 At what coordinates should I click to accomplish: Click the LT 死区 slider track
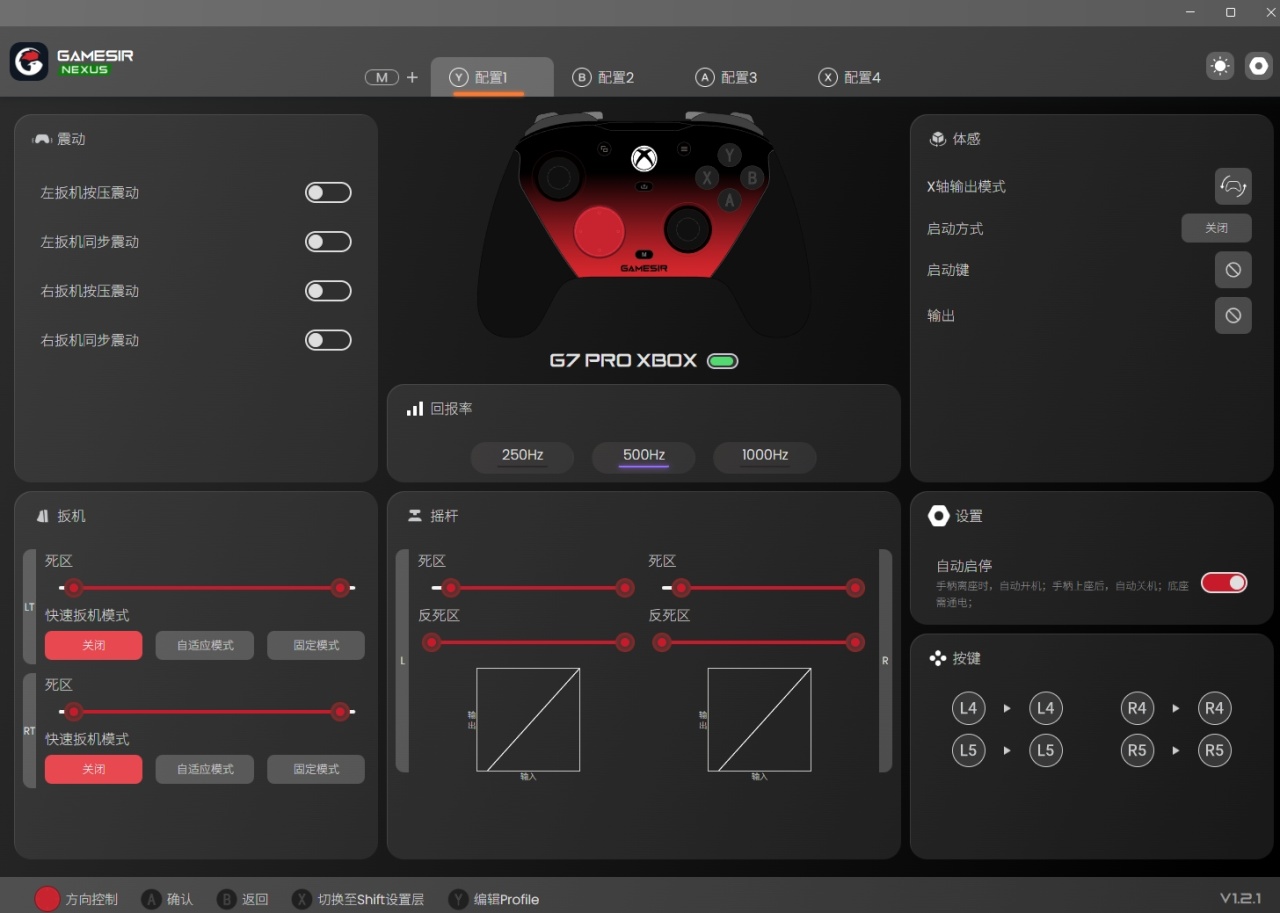pos(207,588)
